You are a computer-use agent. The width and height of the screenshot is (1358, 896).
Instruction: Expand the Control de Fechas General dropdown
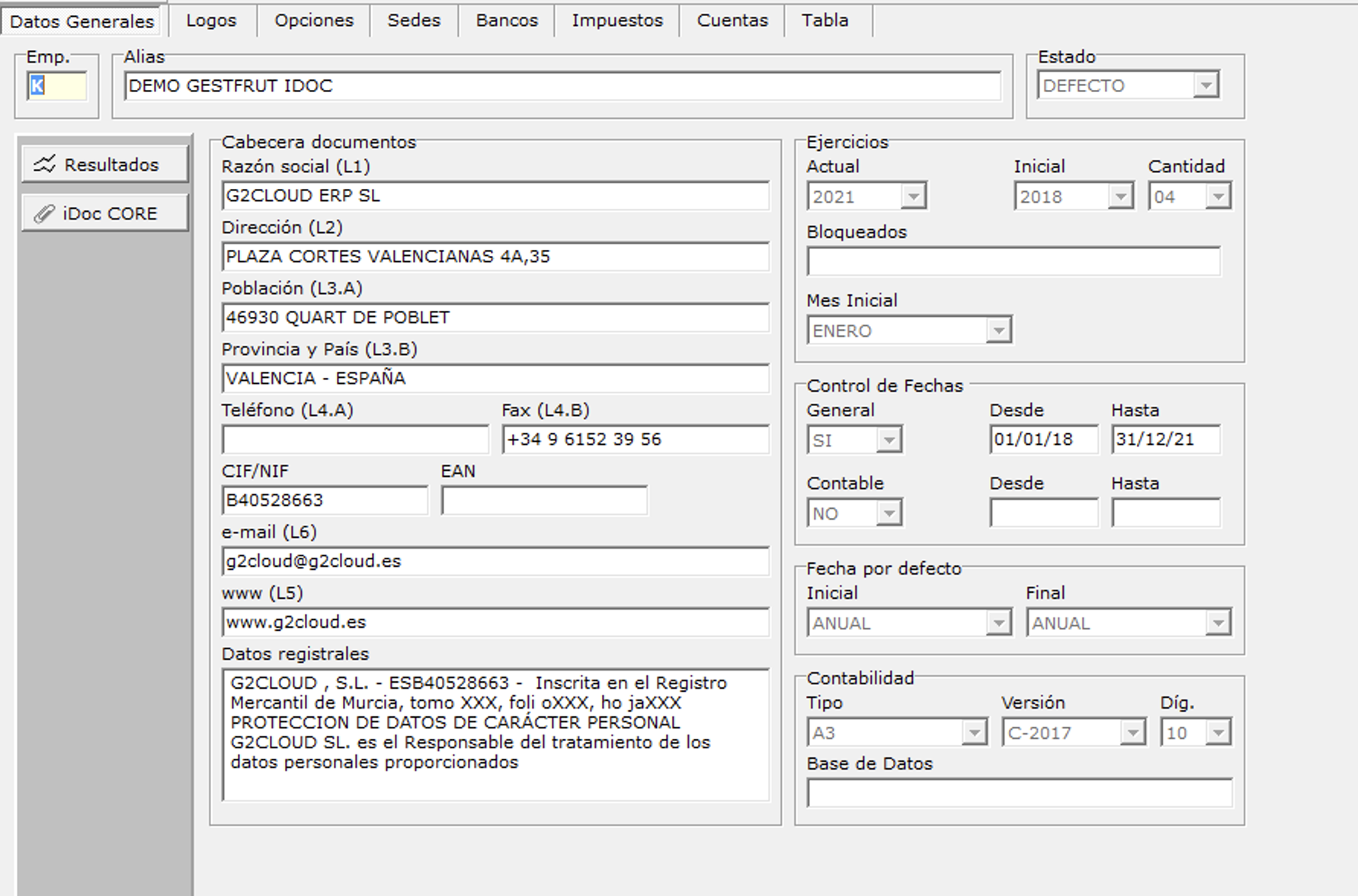[x=888, y=440]
